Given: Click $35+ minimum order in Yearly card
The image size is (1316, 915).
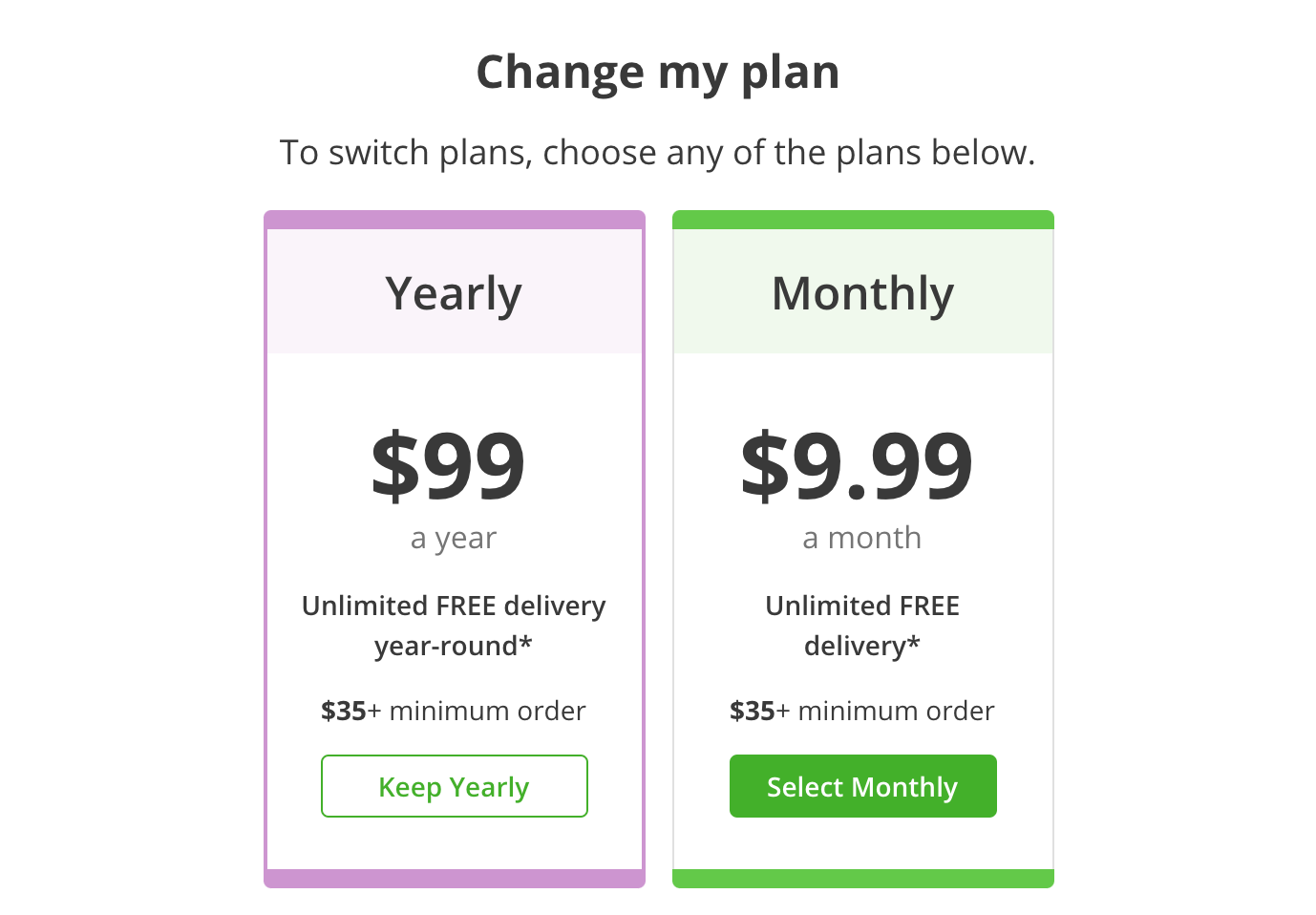Looking at the screenshot, I should (x=454, y=711).
